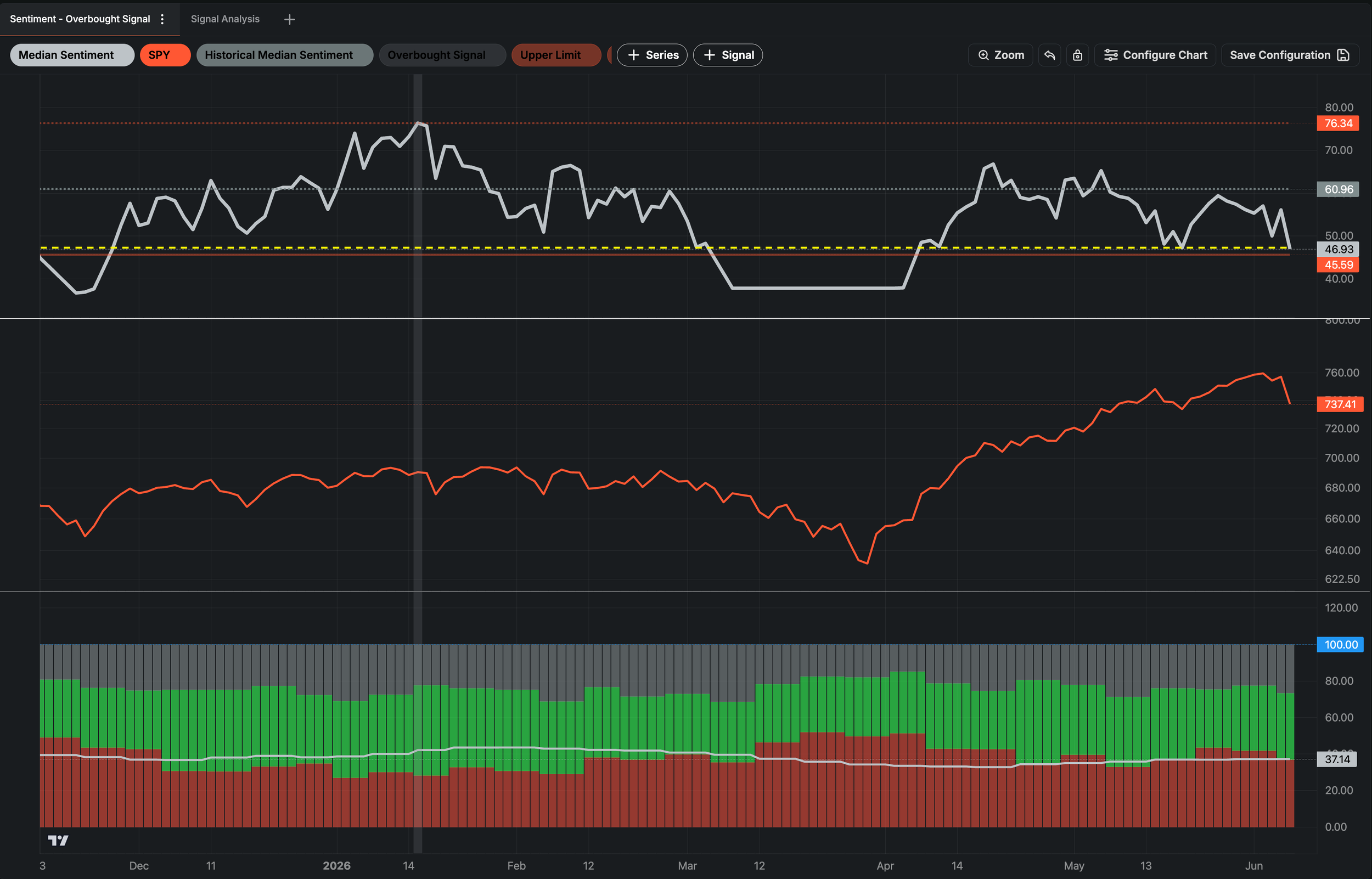Click the 622.50 SPY price axis value
Screen dimensions: 1372x879
1342,579
